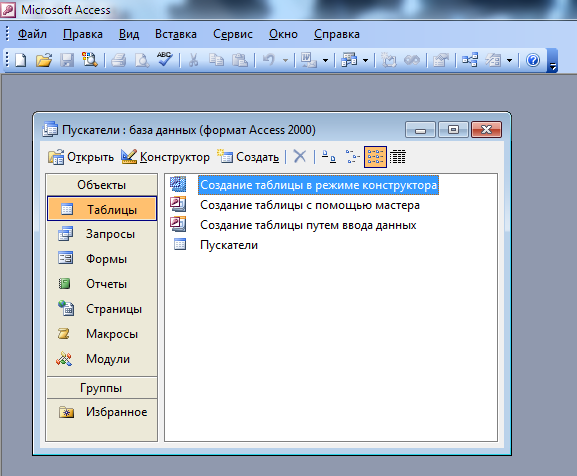Switch to Small Icons view
The image size is (577, 476).
[x=352, y=157]
